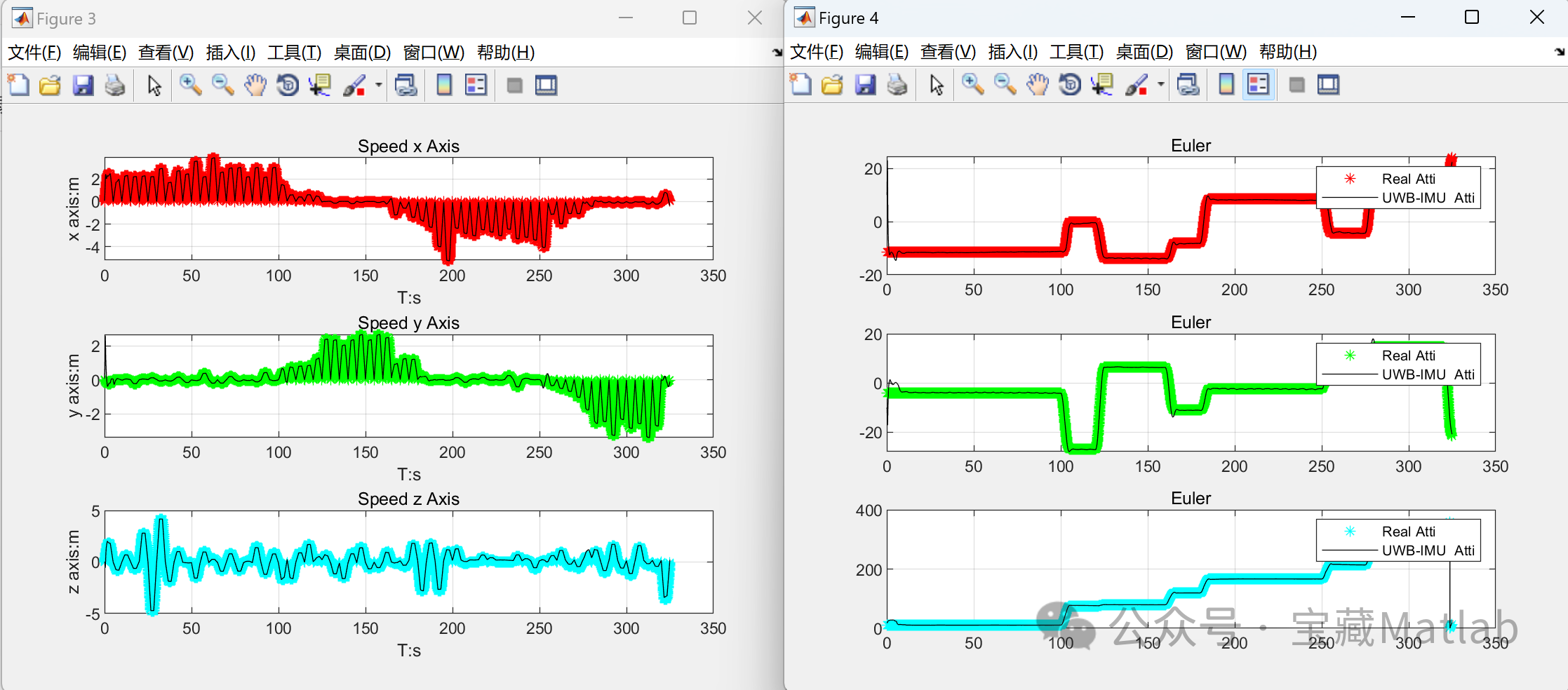This screenshot has width=1568, height=690.
Task: Enable Rotate 3D in Figure 4
Action: [1068, 85]
